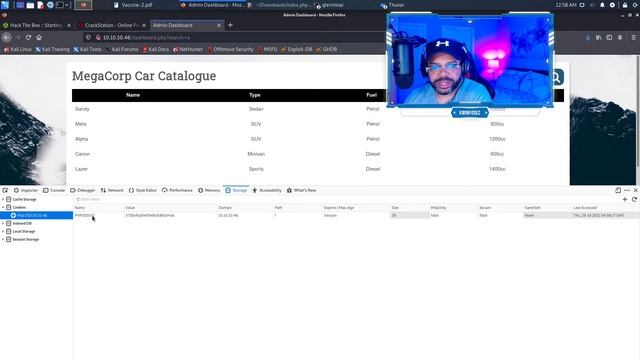Image resolution: width=640 pixels, height=360 pixels.
Task: Open the MSFU bookmark
Action: click(x=267, y=49)
